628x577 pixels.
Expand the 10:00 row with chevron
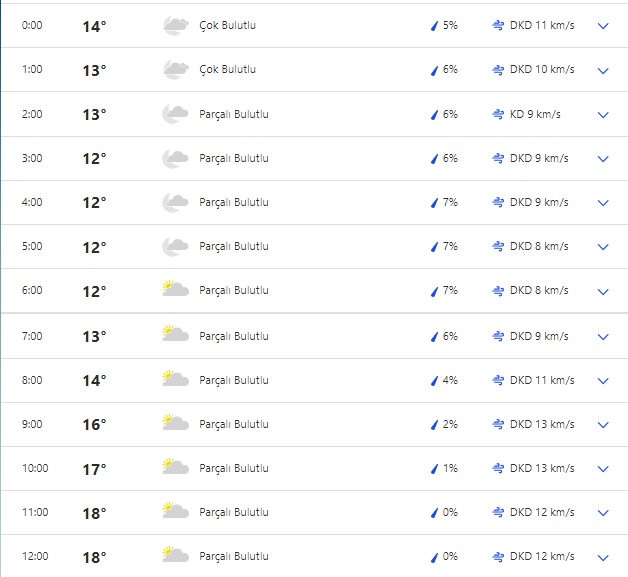(602, 469)
